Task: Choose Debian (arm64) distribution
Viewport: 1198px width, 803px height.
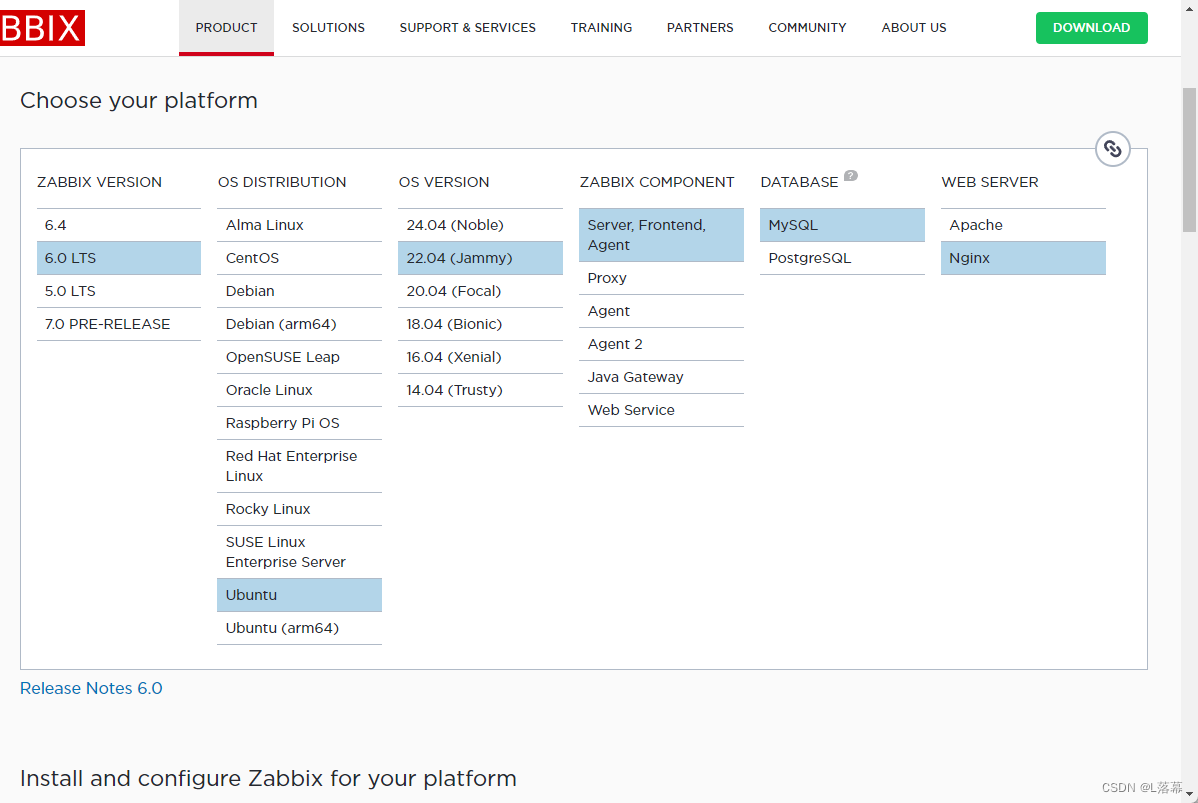Action: point(300,324)
